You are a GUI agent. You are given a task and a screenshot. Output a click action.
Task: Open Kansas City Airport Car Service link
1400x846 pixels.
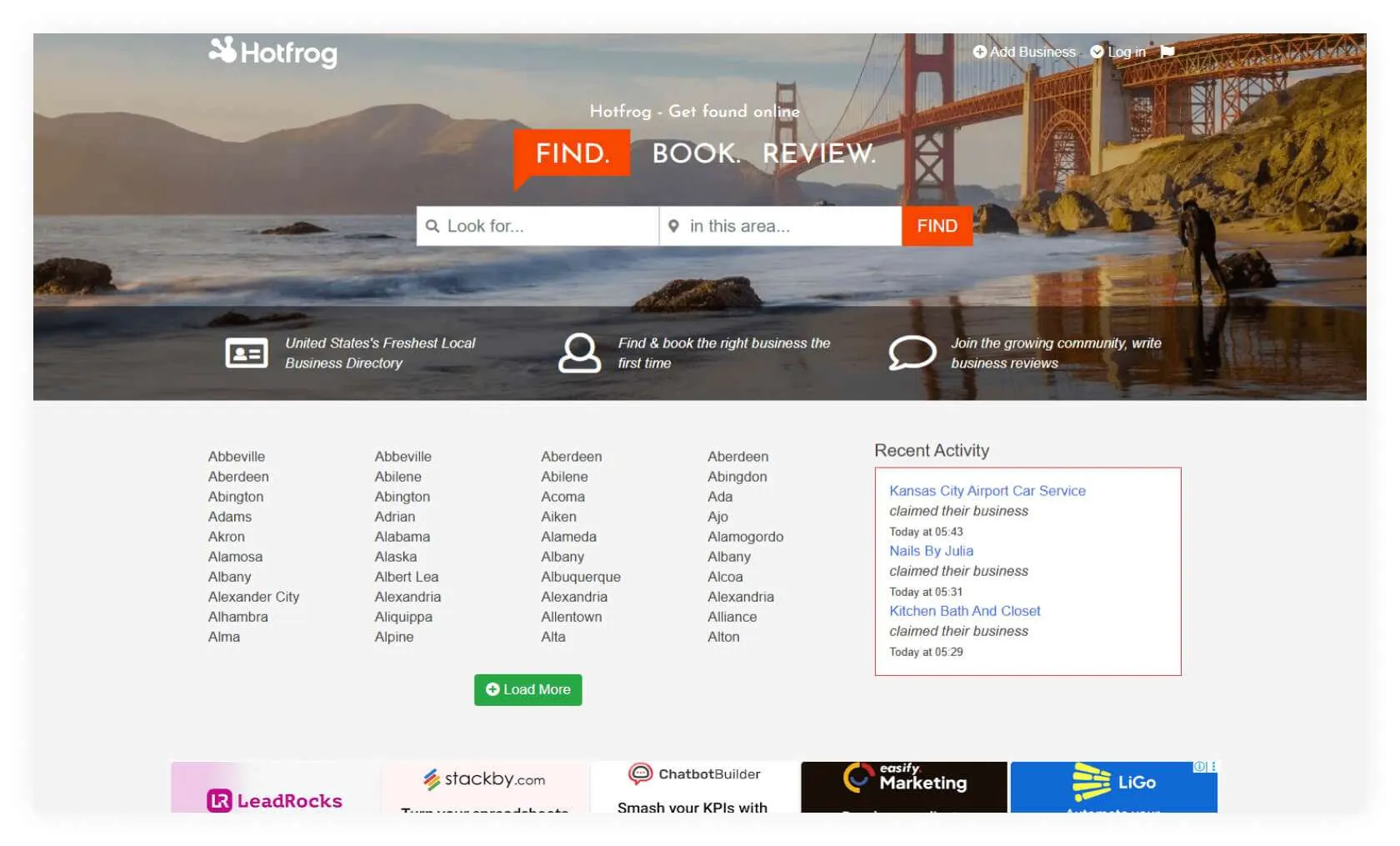(987, 491)
